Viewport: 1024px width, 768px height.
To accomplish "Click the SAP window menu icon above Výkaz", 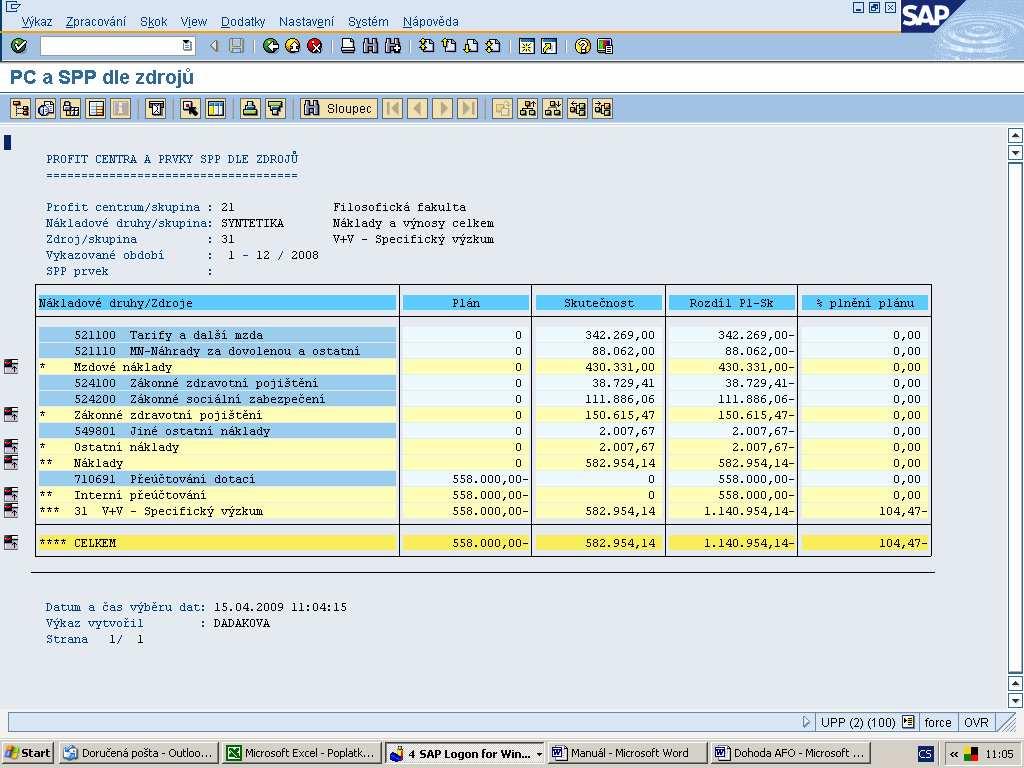I will [12, 7].
